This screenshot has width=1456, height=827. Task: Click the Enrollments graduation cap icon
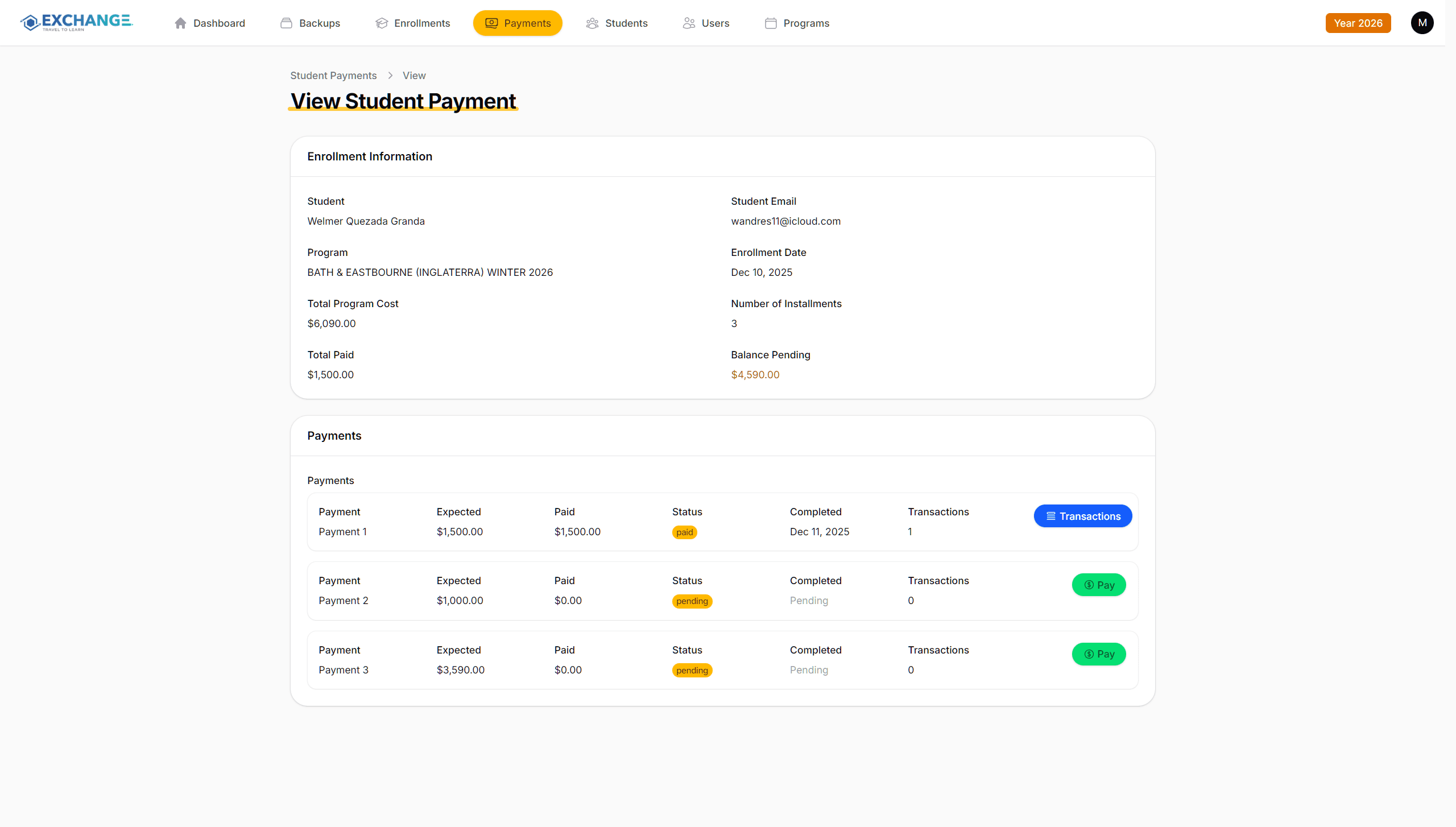click(382, 23)
